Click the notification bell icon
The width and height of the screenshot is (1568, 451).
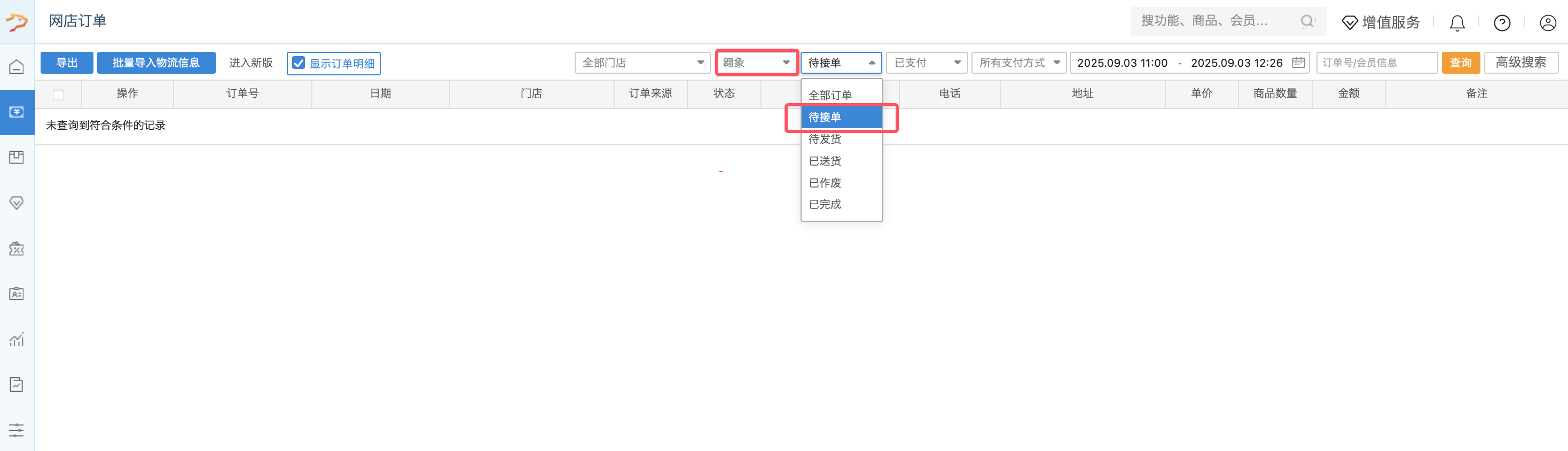(1456, 23)
